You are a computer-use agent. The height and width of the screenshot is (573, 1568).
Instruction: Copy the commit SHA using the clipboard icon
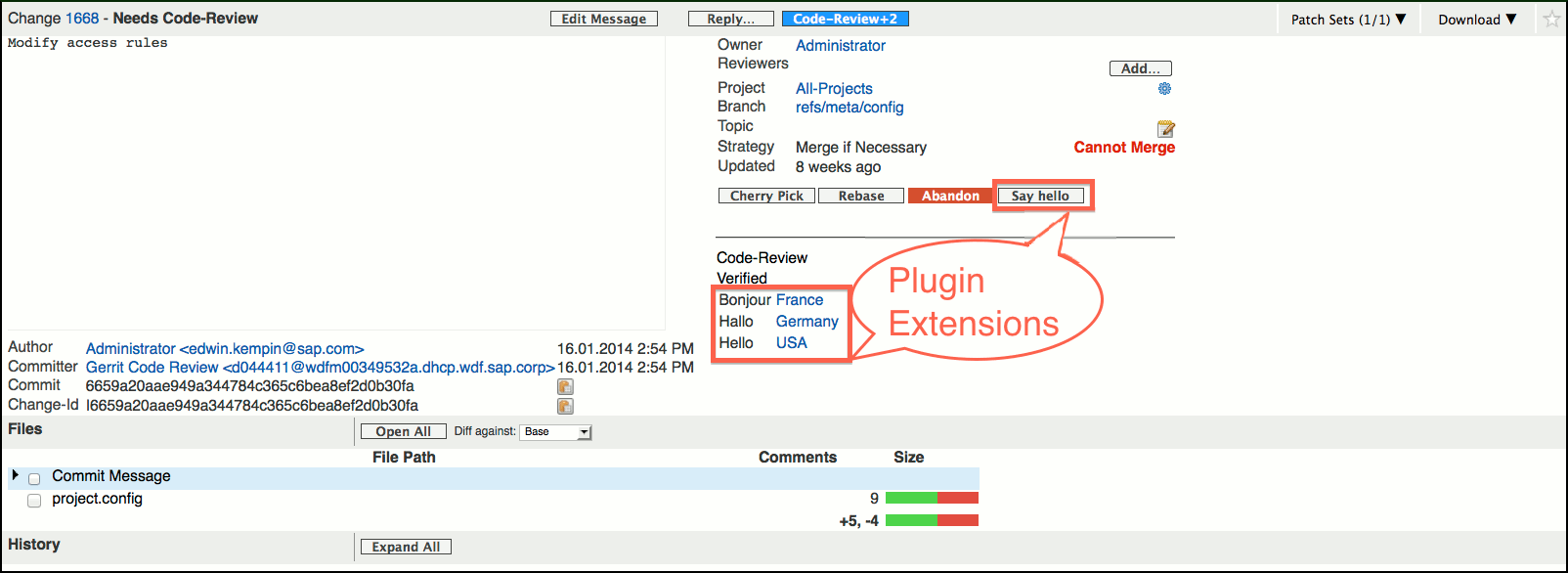click(x=565, y=387)
